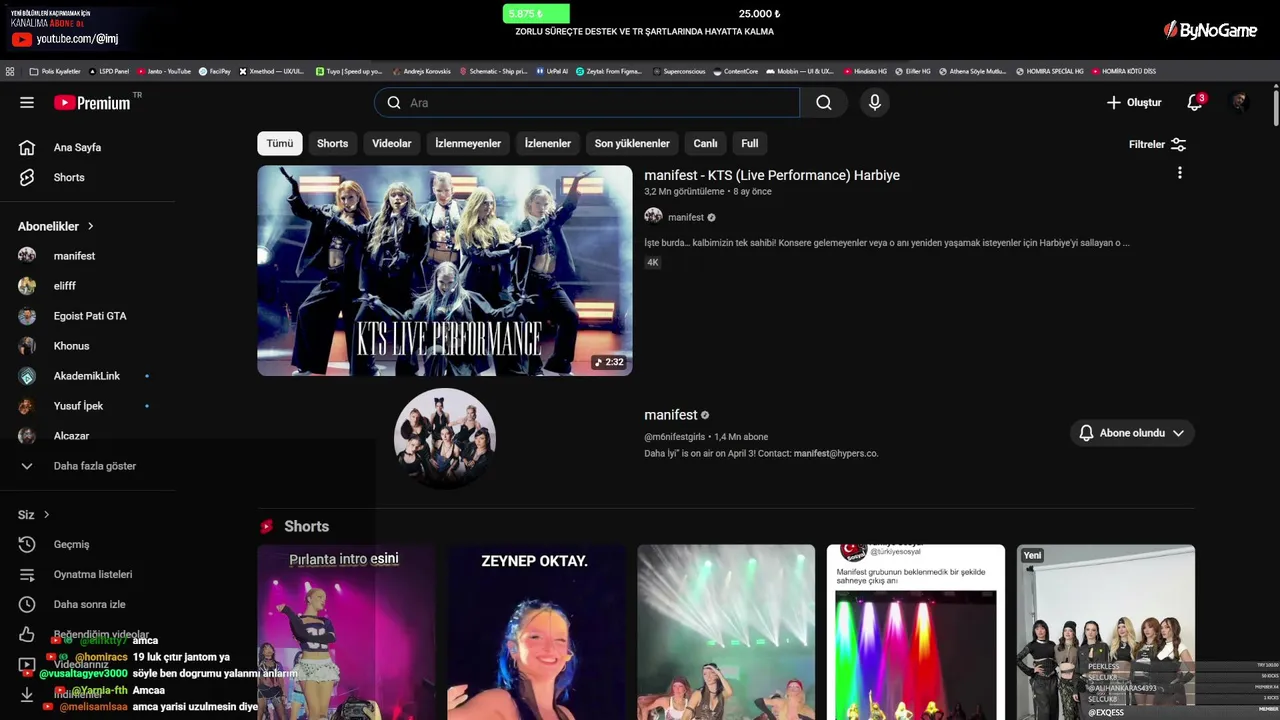Screen dimensions: 1280x720
Task: Select the Shorts filter chip
Action: click(332, 144)
